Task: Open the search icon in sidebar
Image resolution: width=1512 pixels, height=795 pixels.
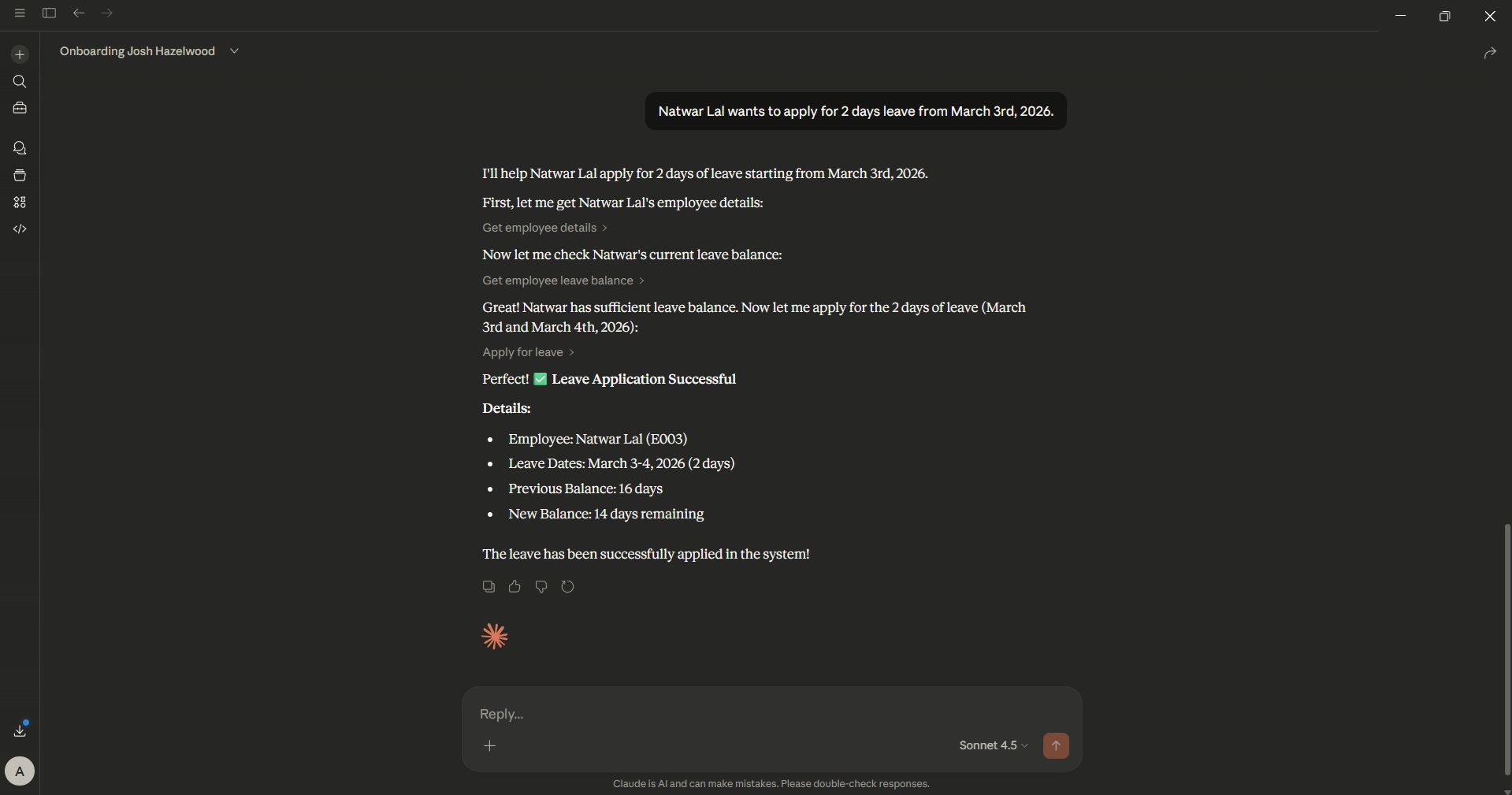Action: 20,82
